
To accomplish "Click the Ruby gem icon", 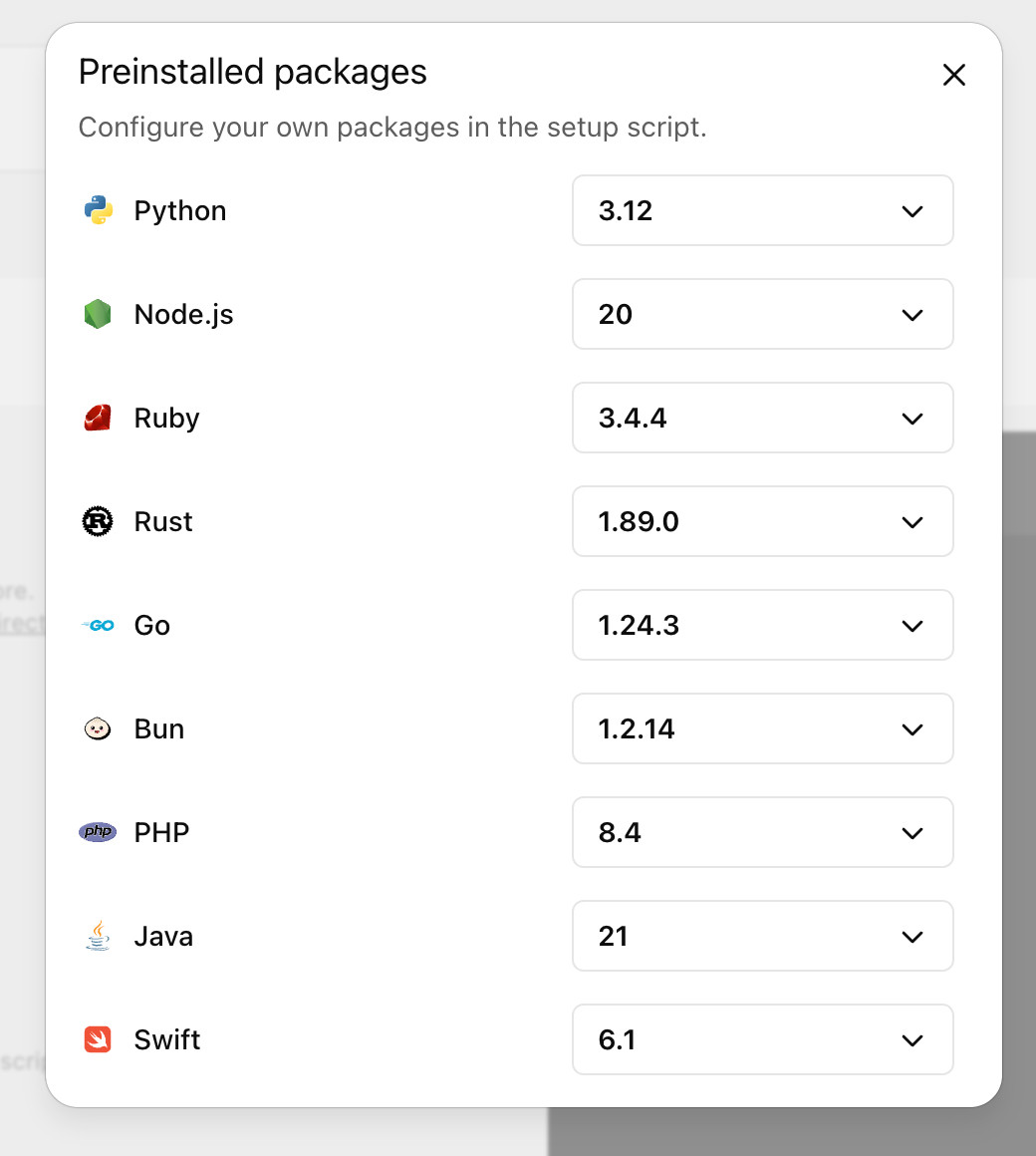I will coord(98,418).
